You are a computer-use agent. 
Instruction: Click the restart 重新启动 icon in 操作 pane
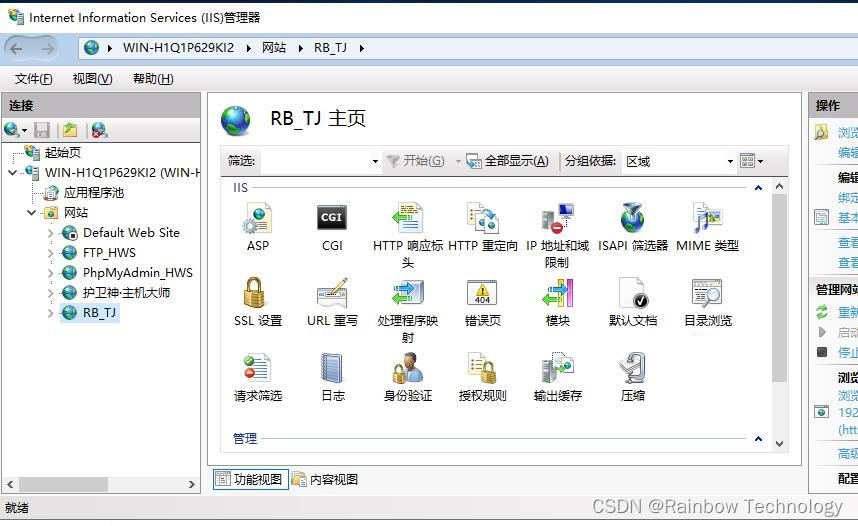coord(821,312)
